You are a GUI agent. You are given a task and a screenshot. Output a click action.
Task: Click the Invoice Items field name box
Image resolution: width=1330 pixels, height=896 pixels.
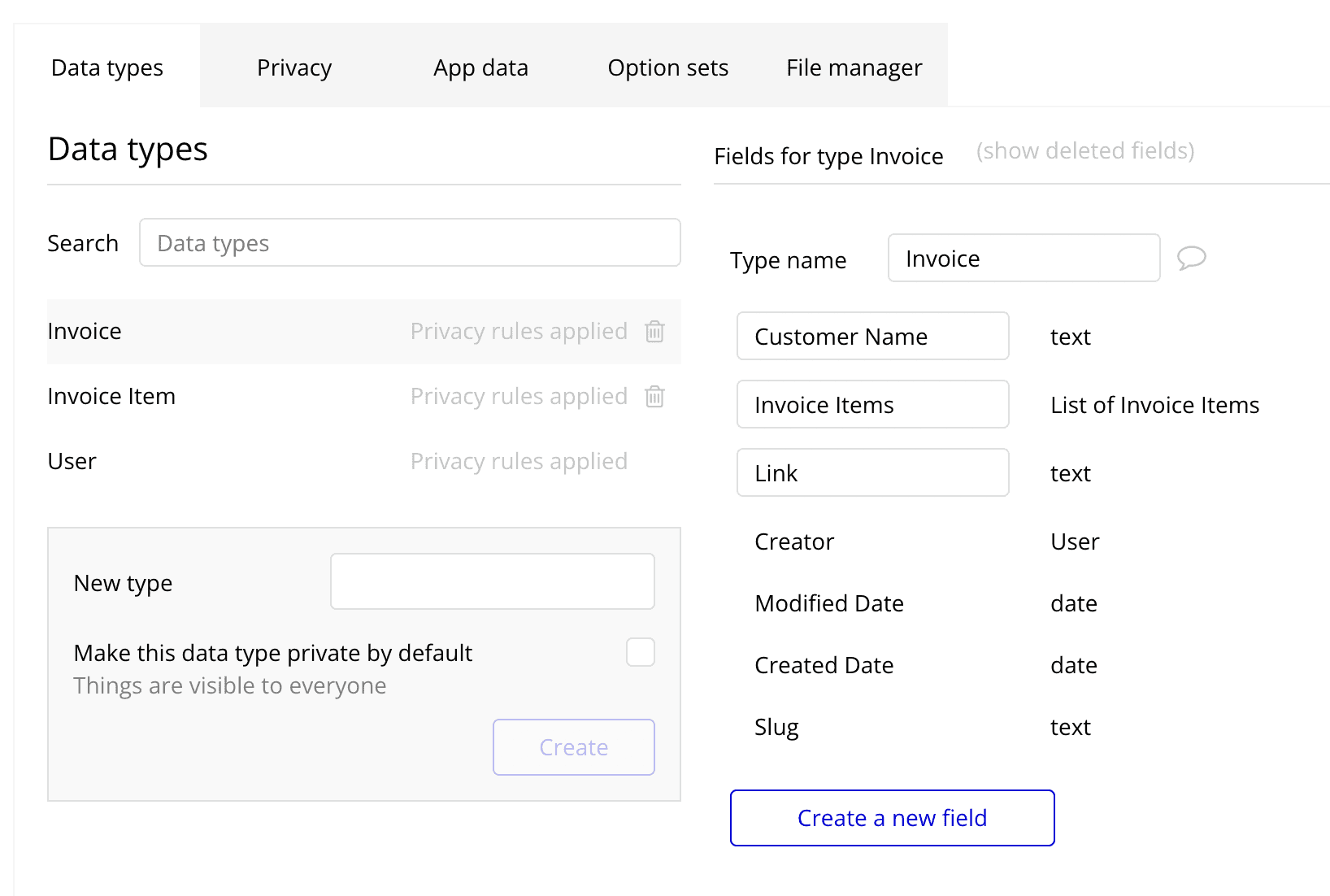click(x=872, y=405)
